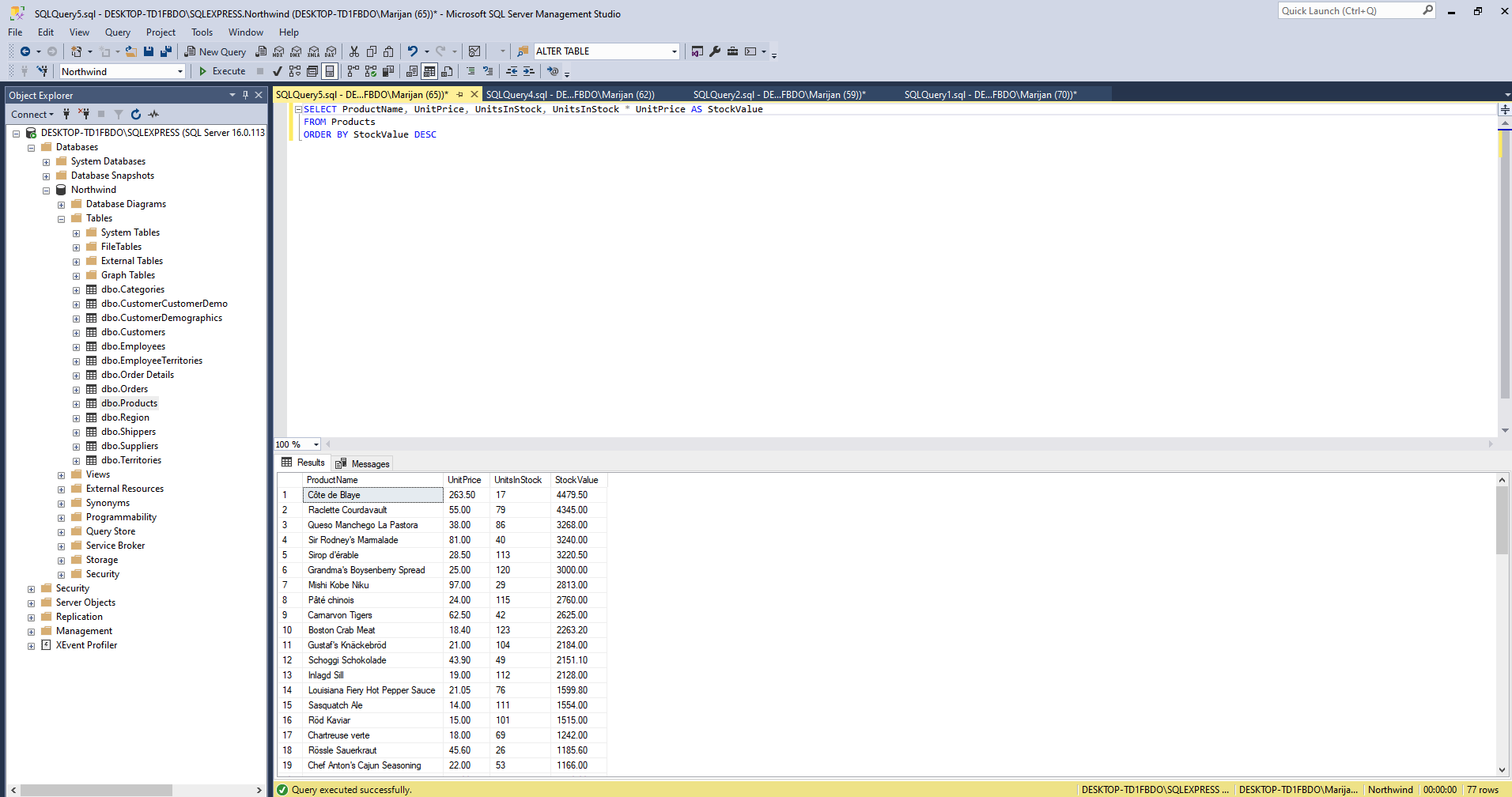Refresh the Object Explorer tree
The height and width of the screenshot is (797, 1512).
[x=136, y=115]
